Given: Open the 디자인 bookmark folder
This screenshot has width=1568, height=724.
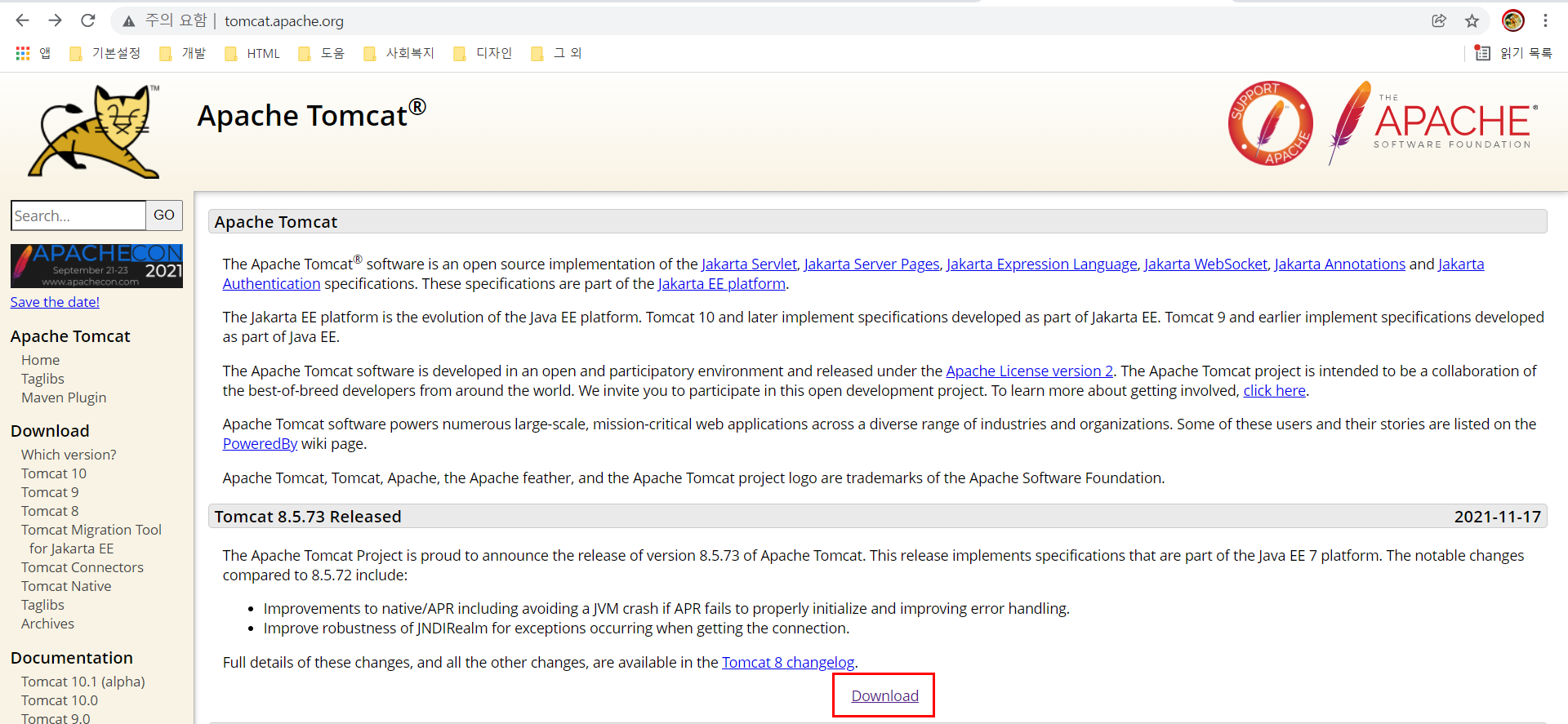Looking at the screenshot, I should 483,53.
